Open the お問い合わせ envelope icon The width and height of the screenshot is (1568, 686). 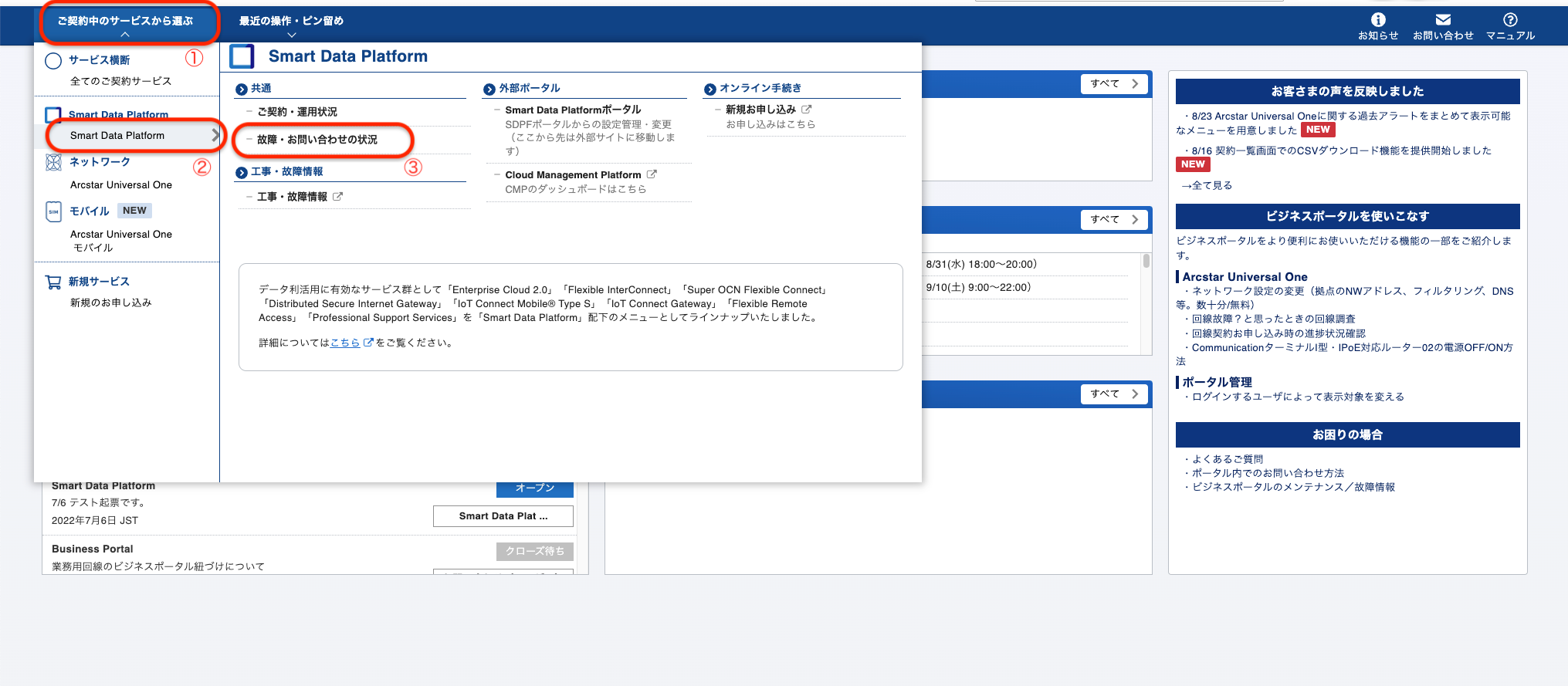tap(1443, 20)
